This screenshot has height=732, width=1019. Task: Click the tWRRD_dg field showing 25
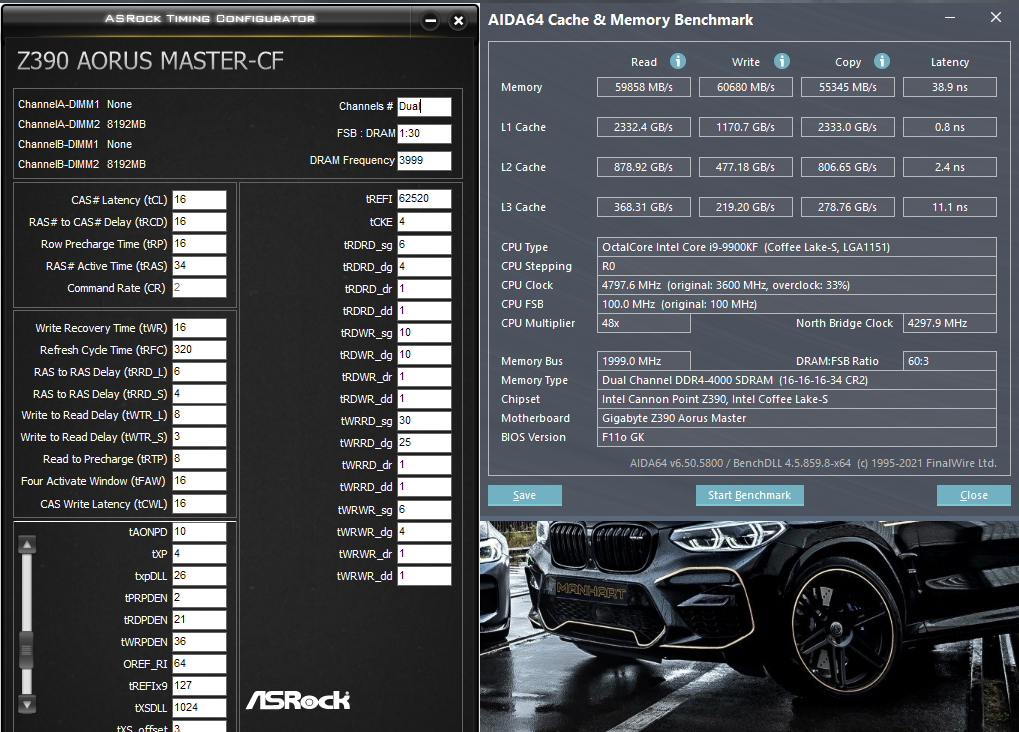424,443
